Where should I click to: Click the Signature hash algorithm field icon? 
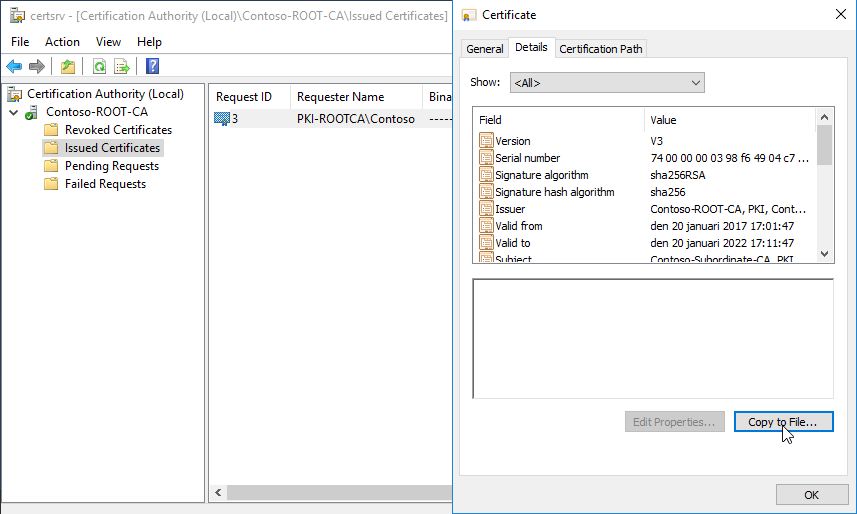[x=486, y=191]
